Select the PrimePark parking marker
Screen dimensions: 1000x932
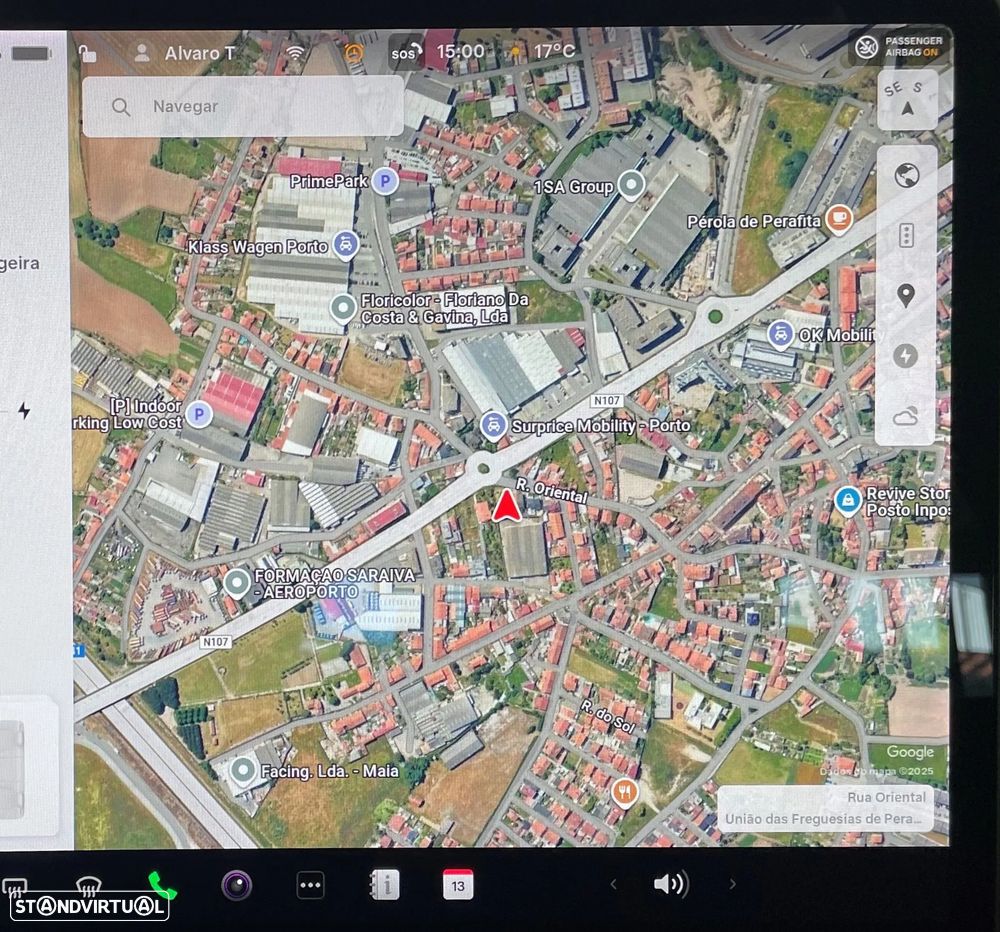385,182
